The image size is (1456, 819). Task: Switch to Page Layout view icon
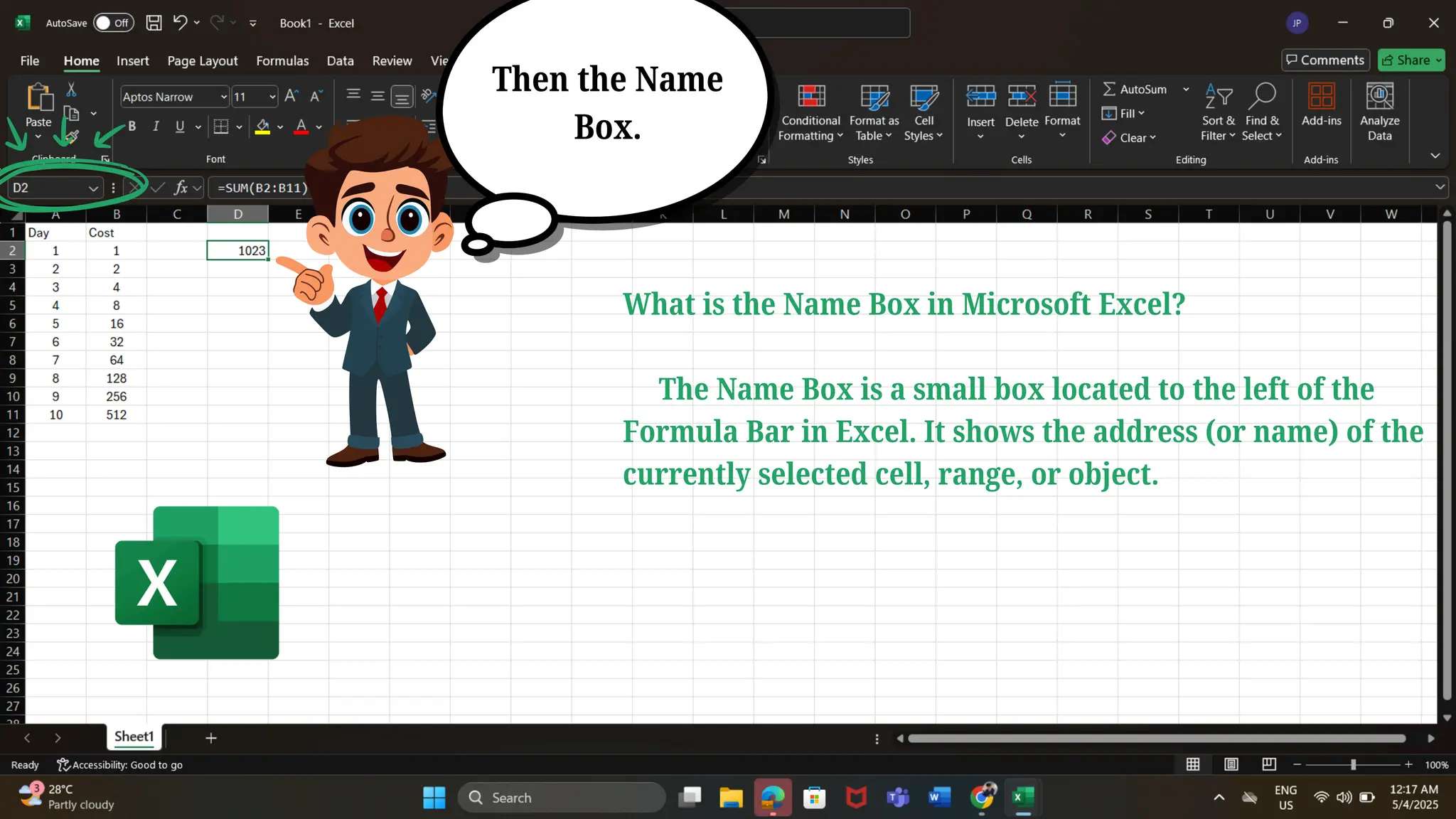pyautogui.click(x=1231, y=764)
